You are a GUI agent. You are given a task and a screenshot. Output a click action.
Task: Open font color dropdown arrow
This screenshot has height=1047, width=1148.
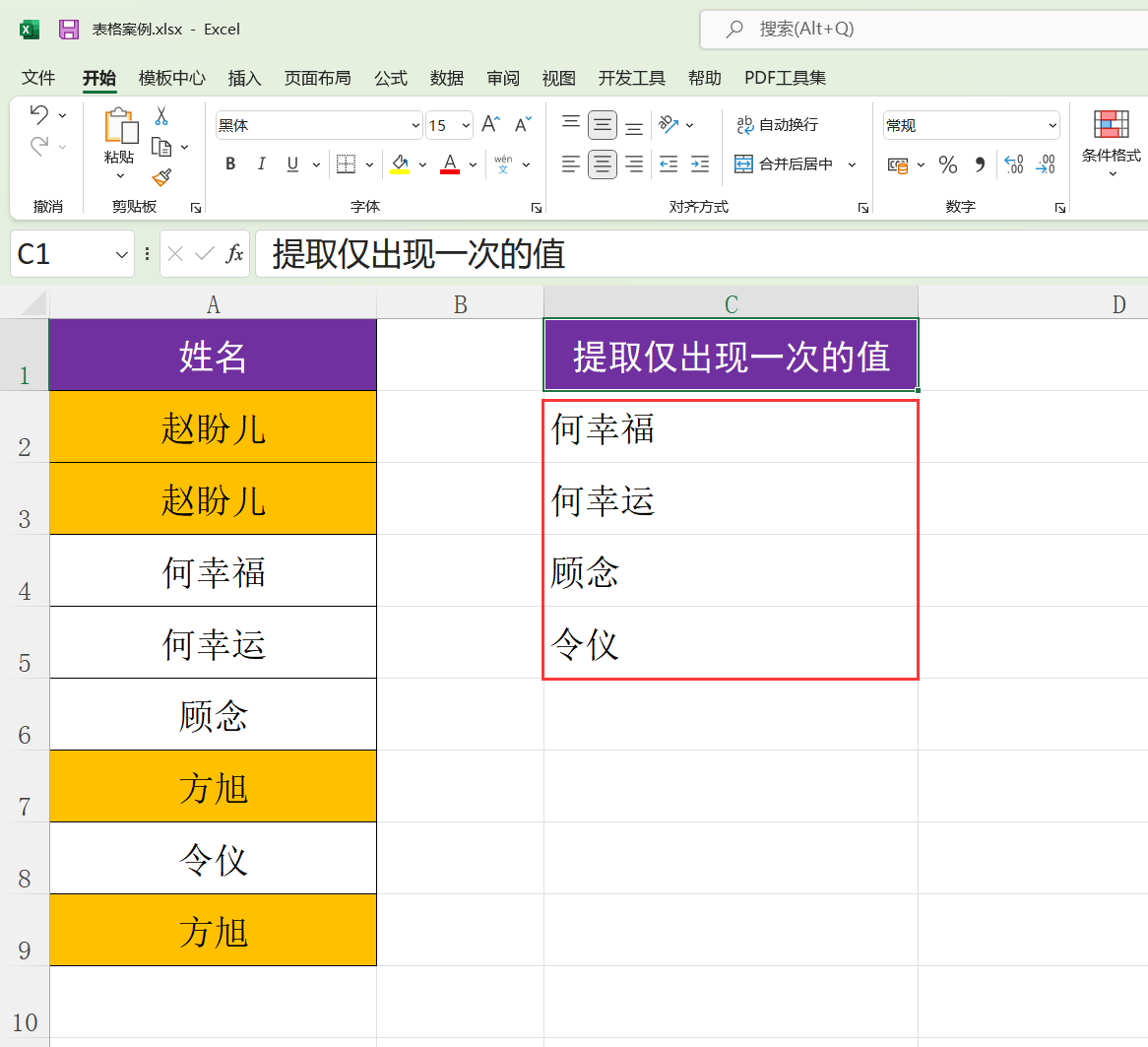(x=473, y=164)
